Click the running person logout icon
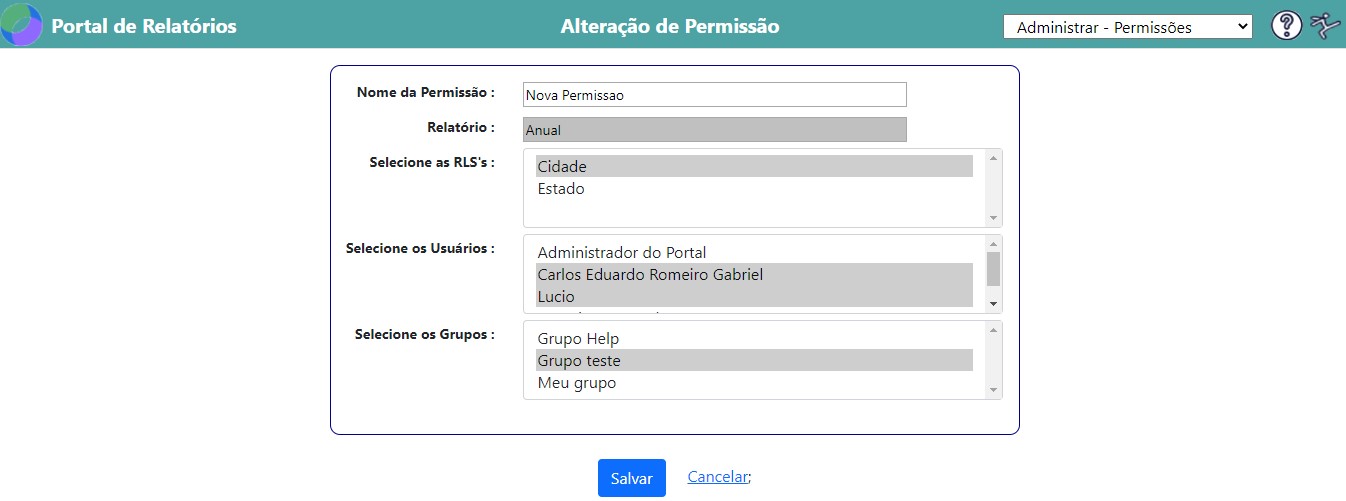Viewport: 1346px width, 501px height. click(x=1325, y=26)
